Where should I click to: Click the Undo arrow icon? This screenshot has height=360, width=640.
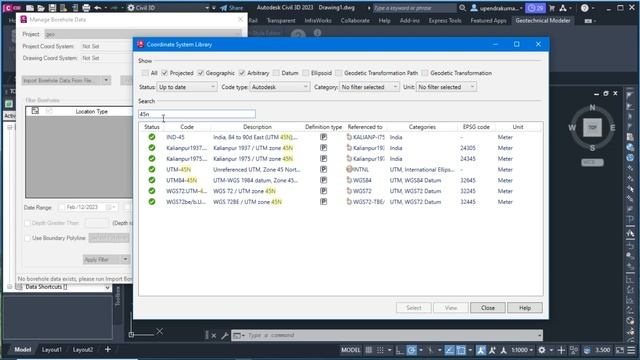tap(98, 8)
